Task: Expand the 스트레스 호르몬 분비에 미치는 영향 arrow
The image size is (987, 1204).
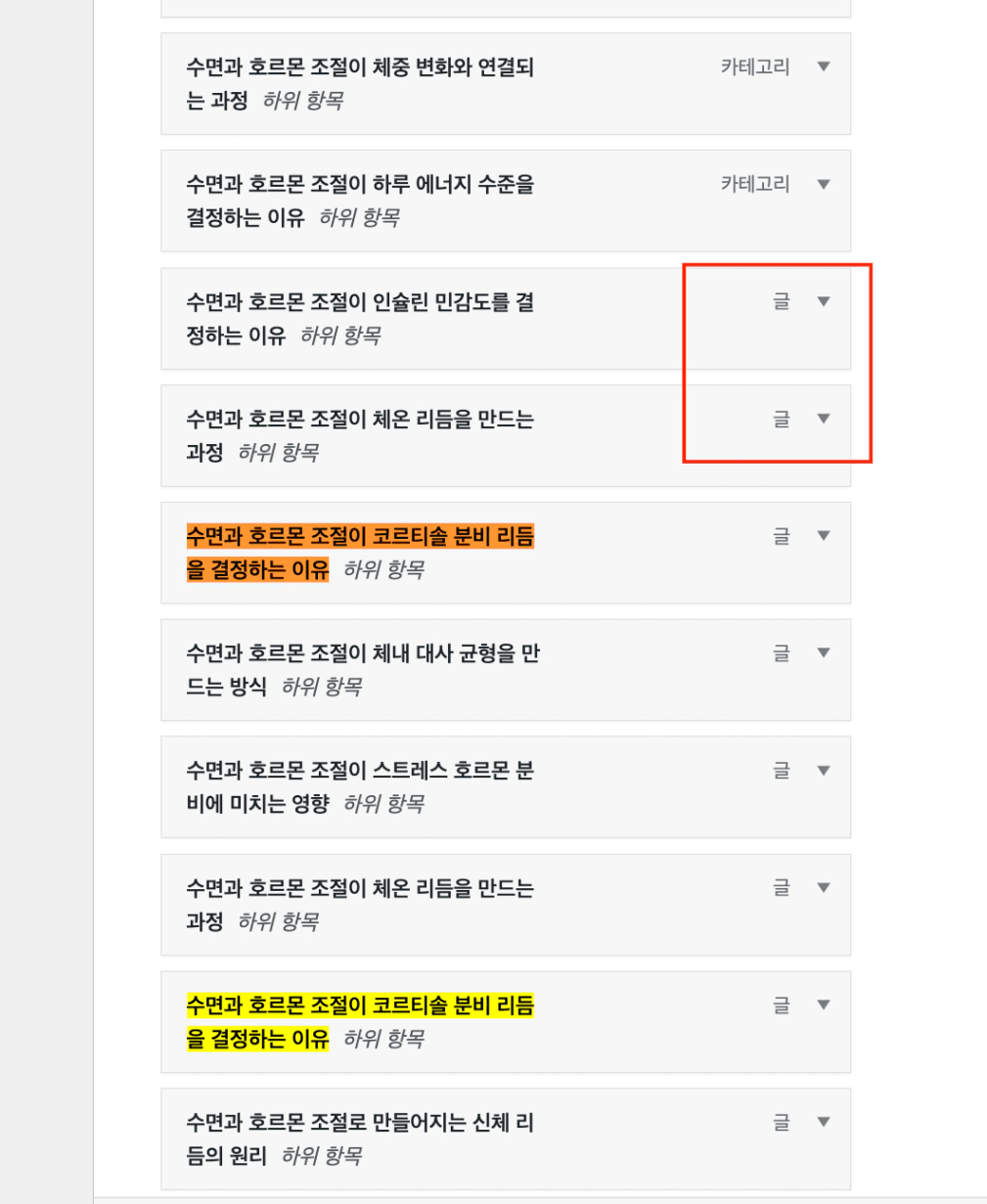Action: 824,771
